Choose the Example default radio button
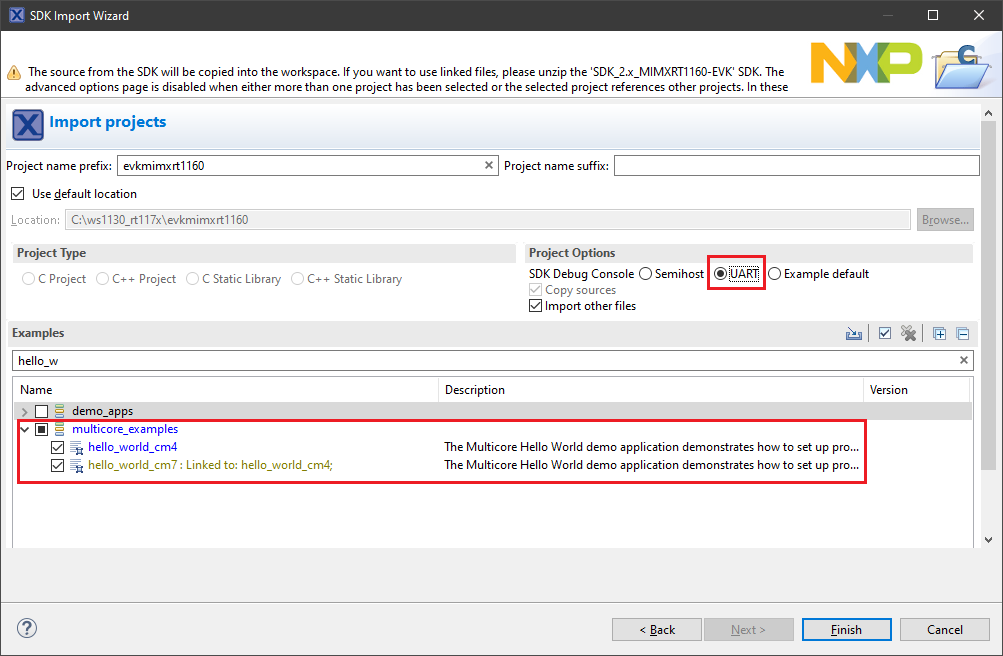This screenshot has height=656, width=1003. [775, 274]
